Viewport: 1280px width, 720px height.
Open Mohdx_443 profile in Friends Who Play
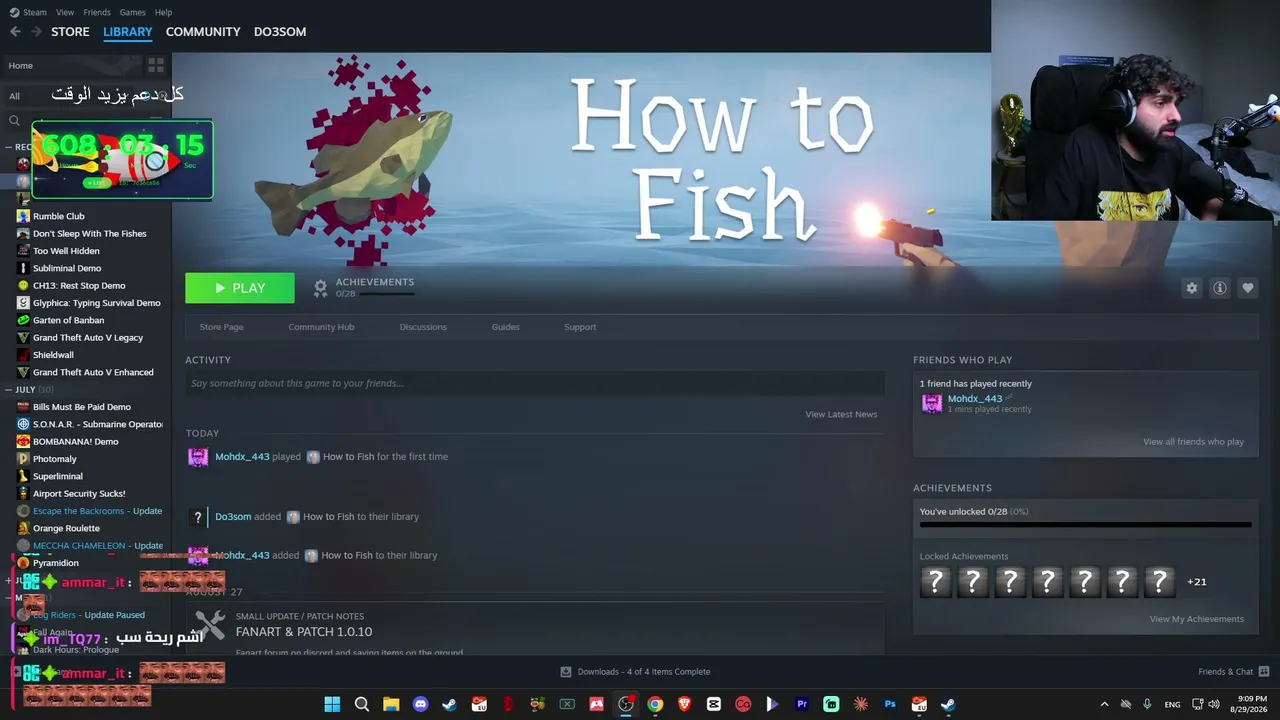tap(975, 399)
